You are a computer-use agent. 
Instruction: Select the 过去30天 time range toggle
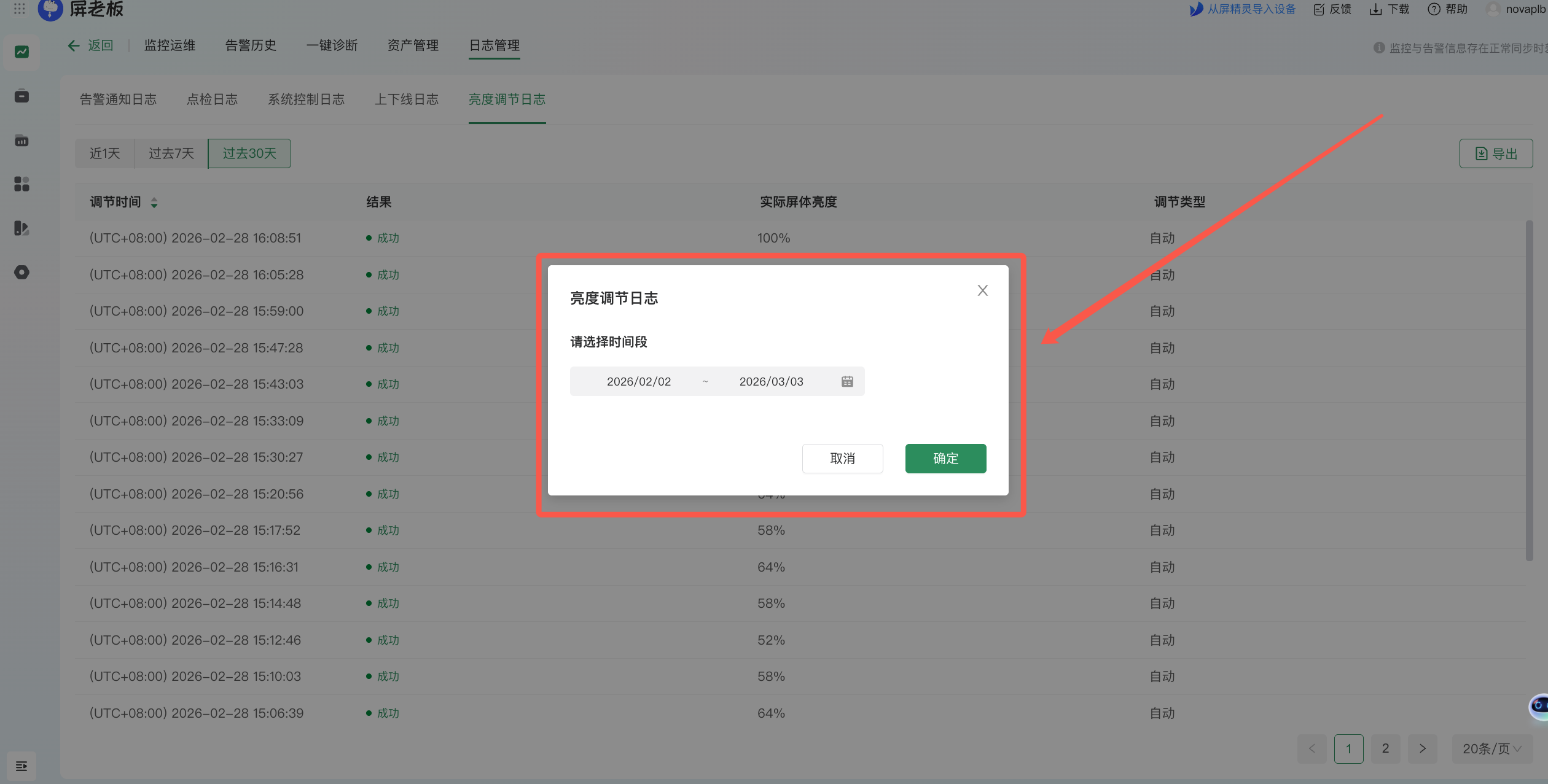pos(249,153)
